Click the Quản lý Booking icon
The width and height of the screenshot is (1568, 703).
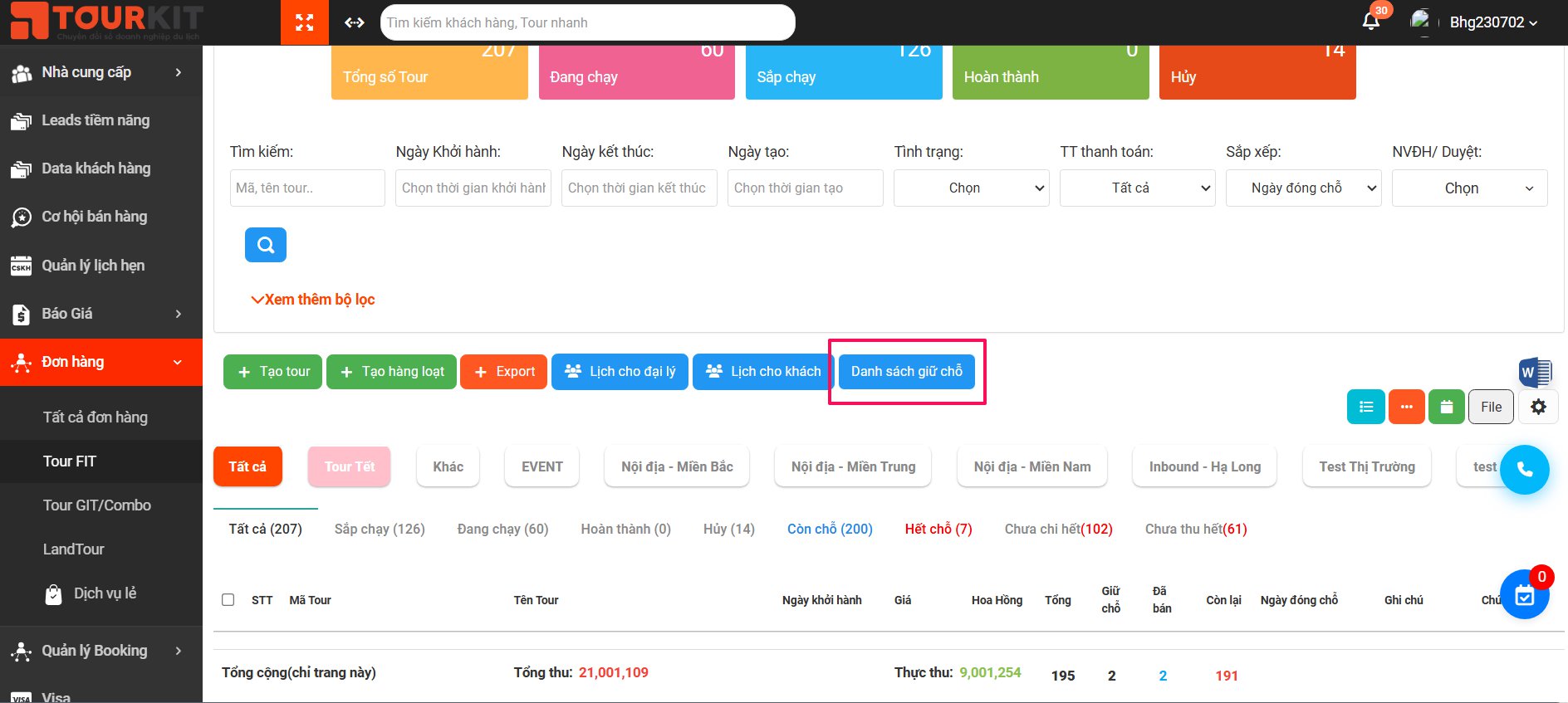[21, 652]
